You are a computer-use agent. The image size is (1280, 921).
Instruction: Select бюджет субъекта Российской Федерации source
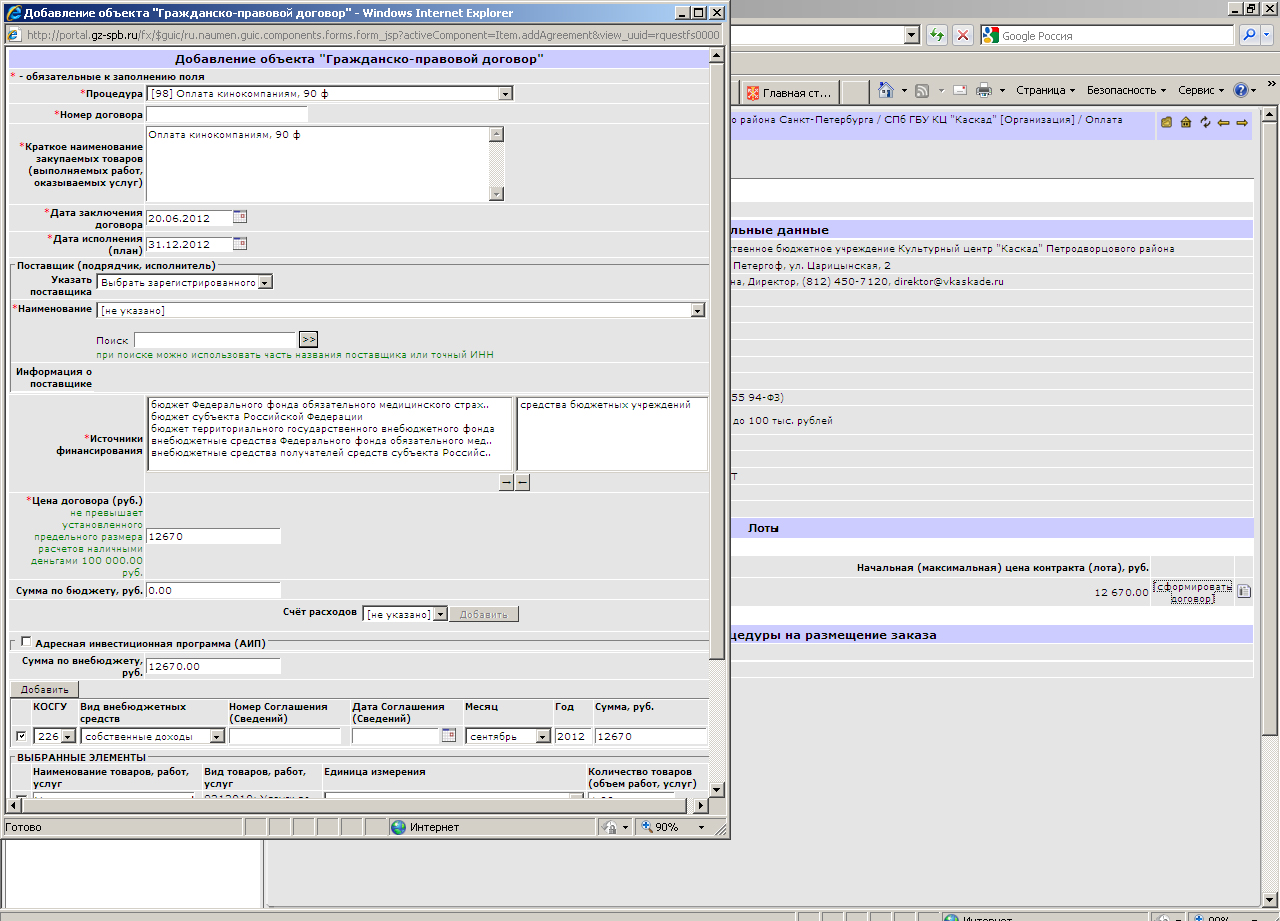click(x=257, y=416)
